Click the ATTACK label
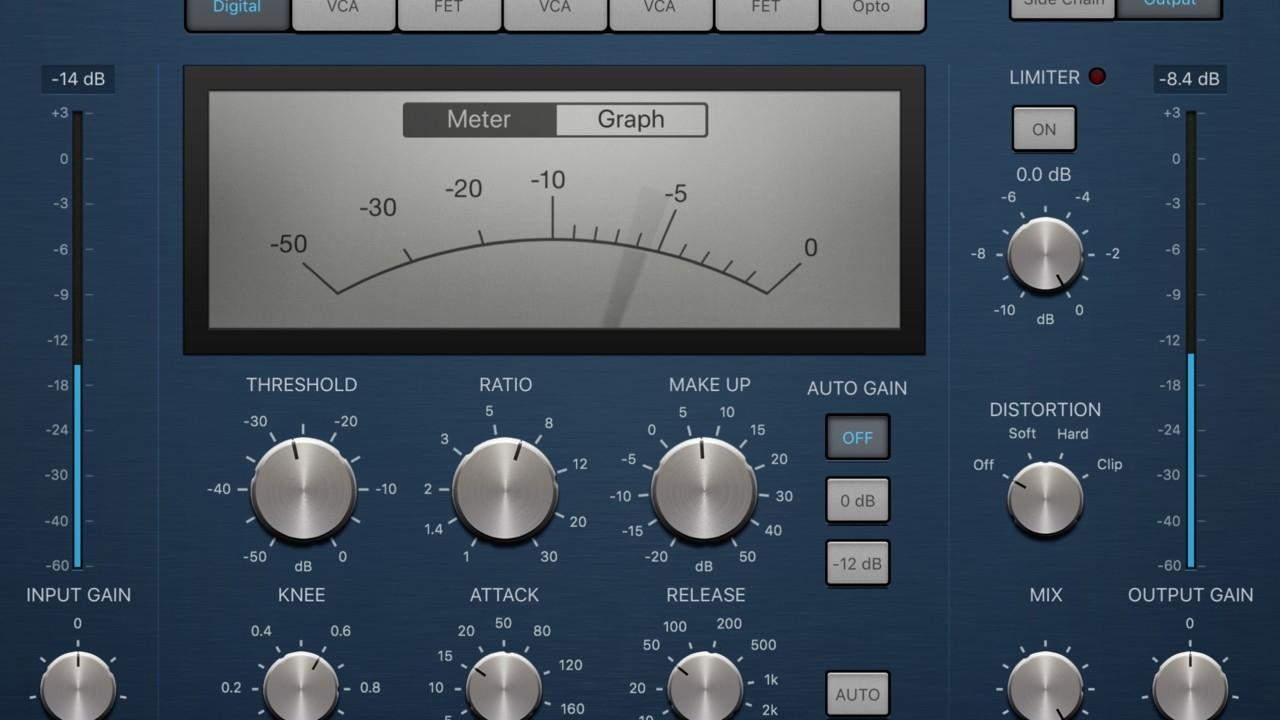Image resolution: width=1280 pixels, height=720 pixels. pos(505,595)
